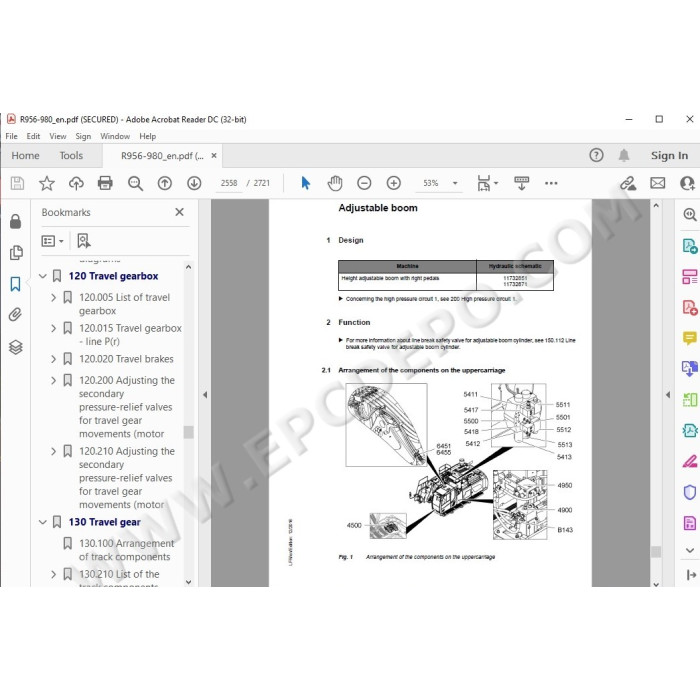Open the security lock panel

pos(16,221)
